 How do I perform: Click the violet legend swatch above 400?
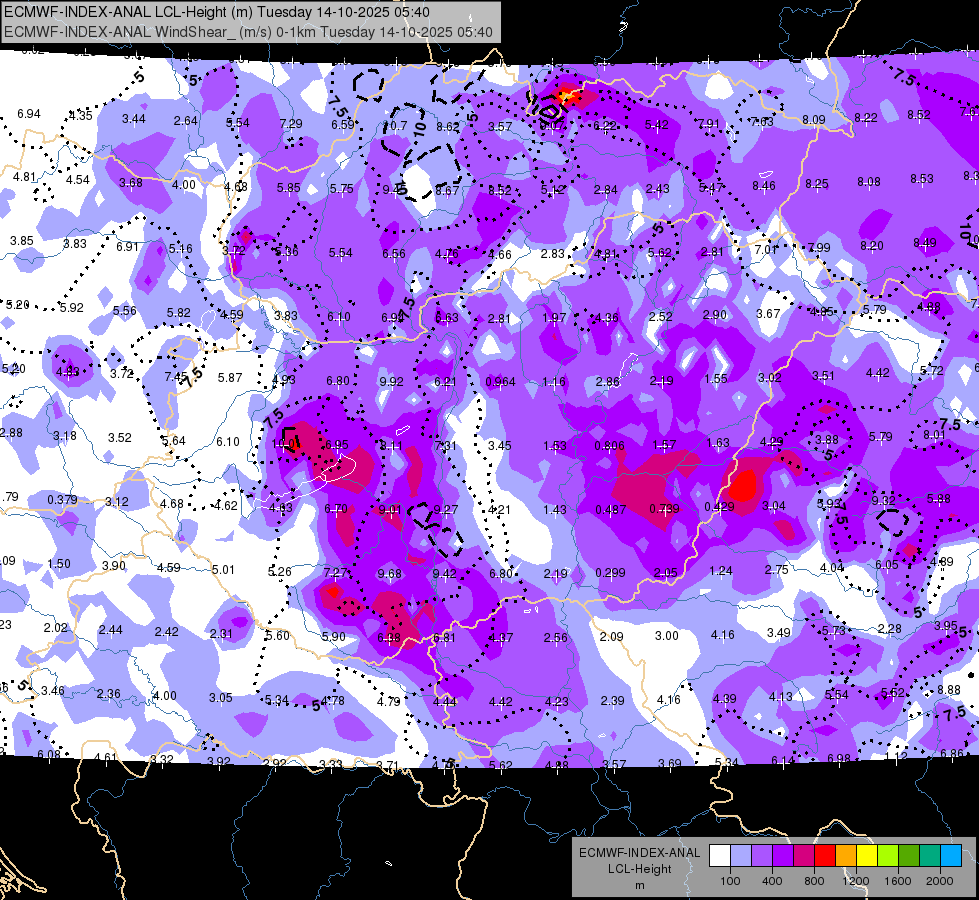point(783,856)
